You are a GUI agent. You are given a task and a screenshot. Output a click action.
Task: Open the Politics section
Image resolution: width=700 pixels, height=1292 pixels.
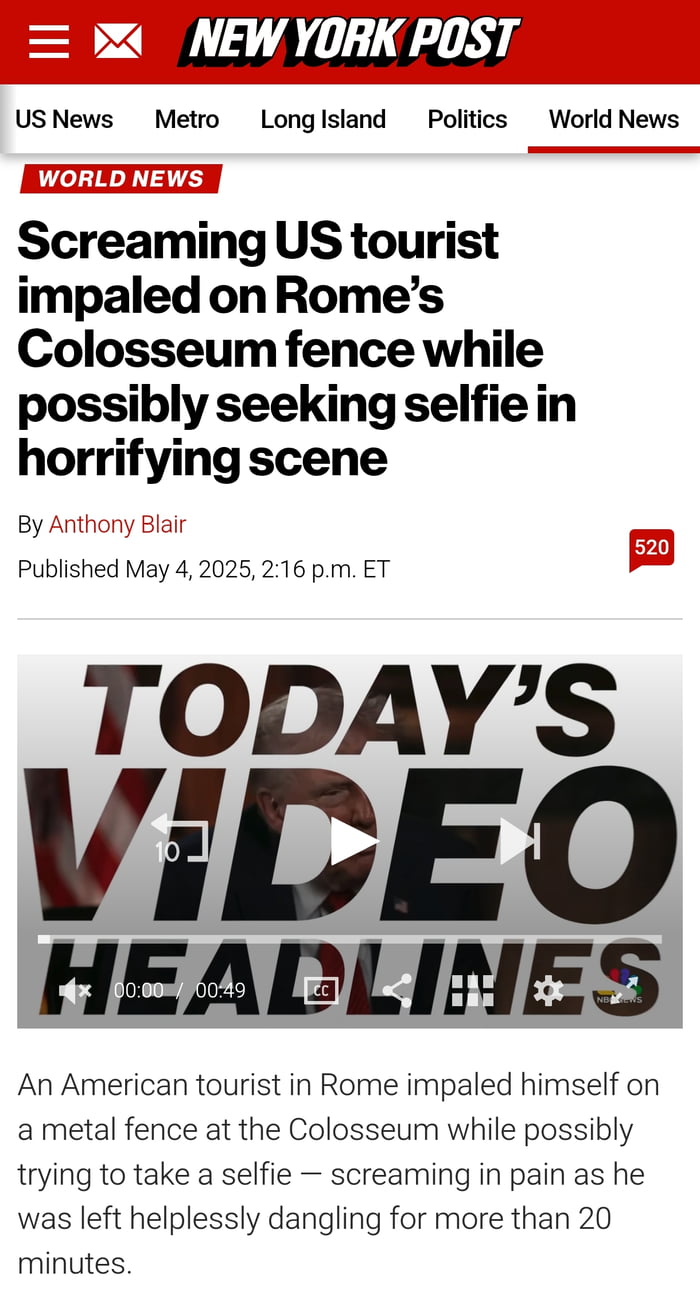pos(467,119)
